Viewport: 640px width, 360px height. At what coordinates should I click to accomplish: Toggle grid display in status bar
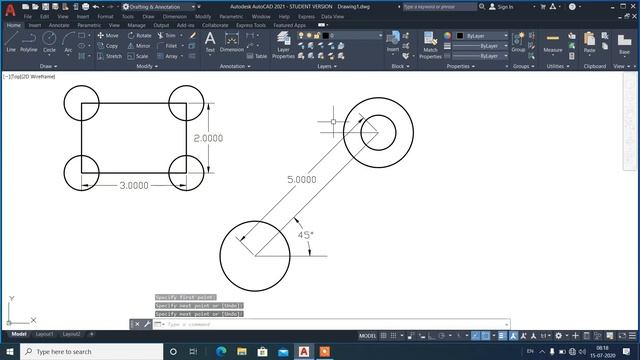383,336
